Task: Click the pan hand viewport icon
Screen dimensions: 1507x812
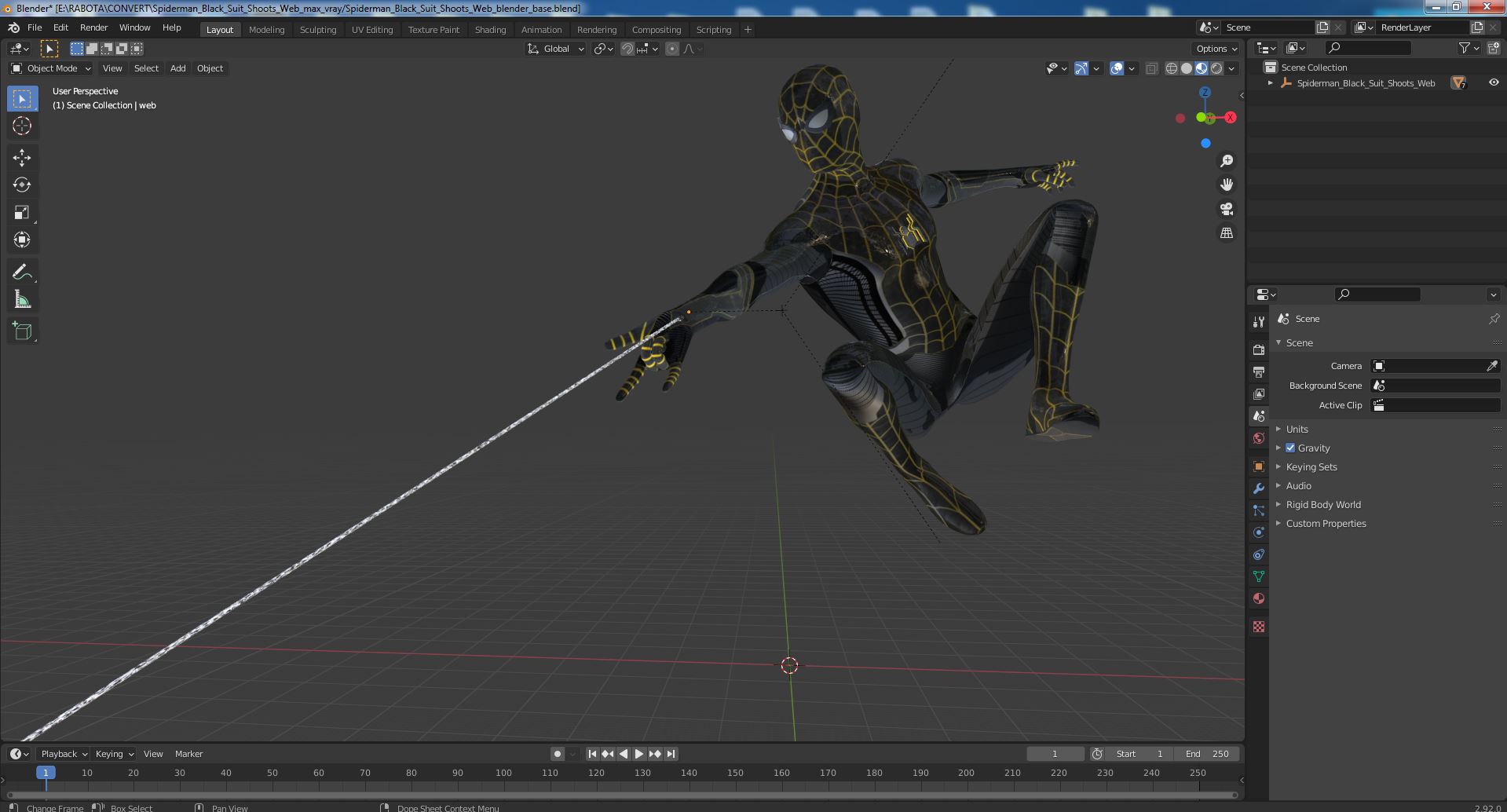Action: (1227, 185)
